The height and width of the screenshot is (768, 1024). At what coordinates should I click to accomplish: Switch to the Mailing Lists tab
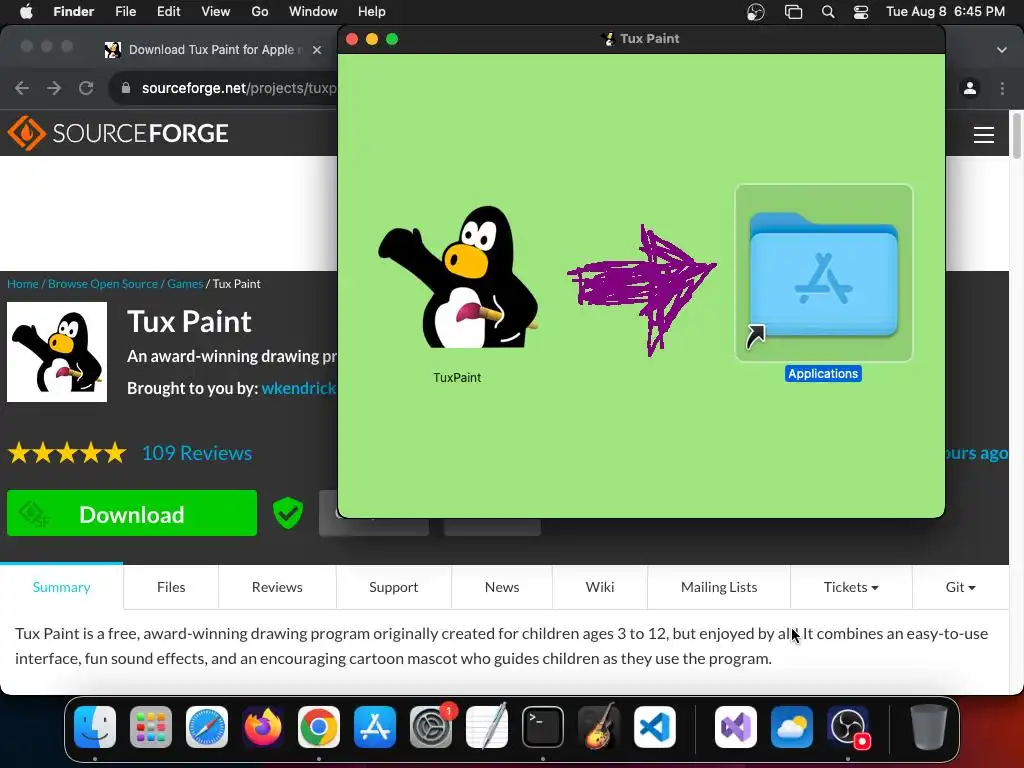719,587
